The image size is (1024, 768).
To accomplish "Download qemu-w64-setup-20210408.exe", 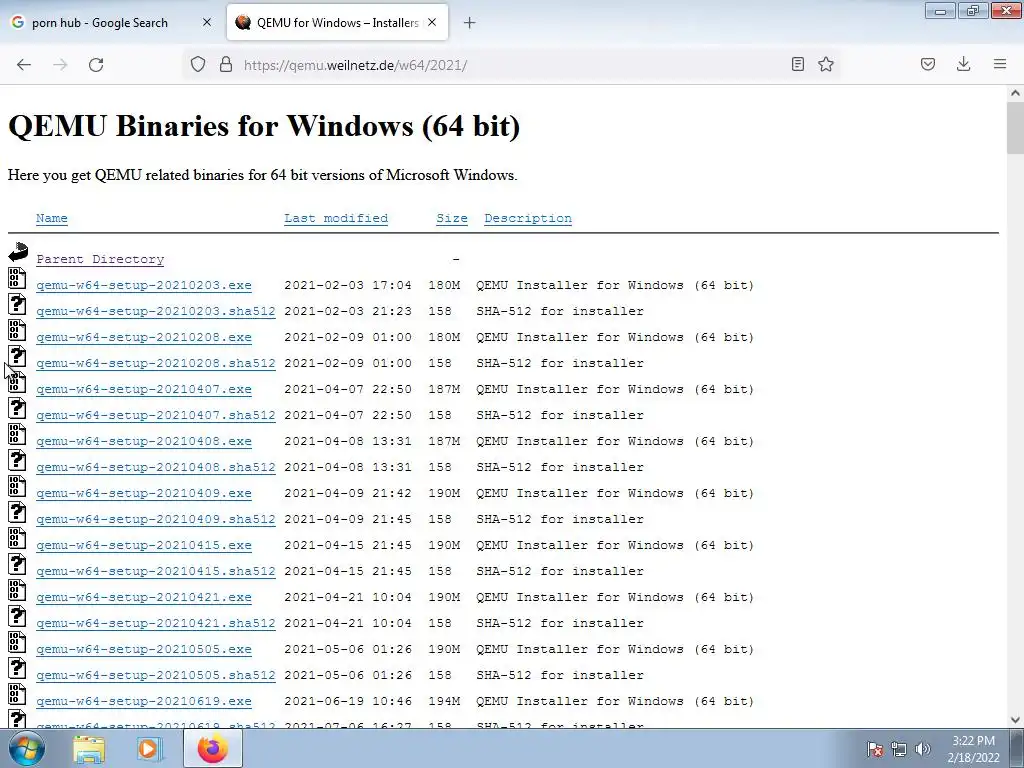I will [x=144, y=441].
